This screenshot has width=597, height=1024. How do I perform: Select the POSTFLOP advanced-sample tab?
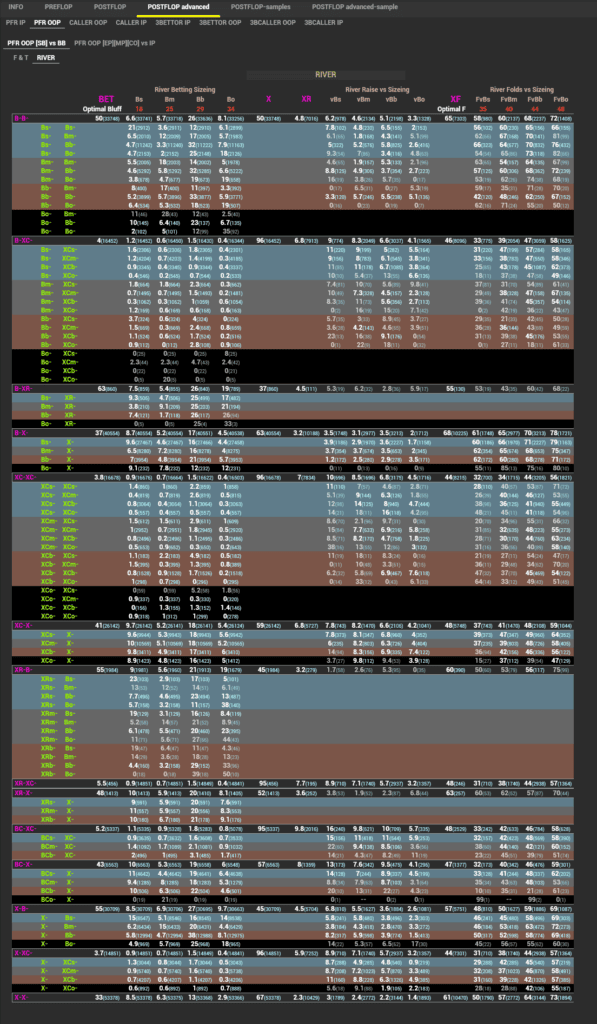pos(355,7)
